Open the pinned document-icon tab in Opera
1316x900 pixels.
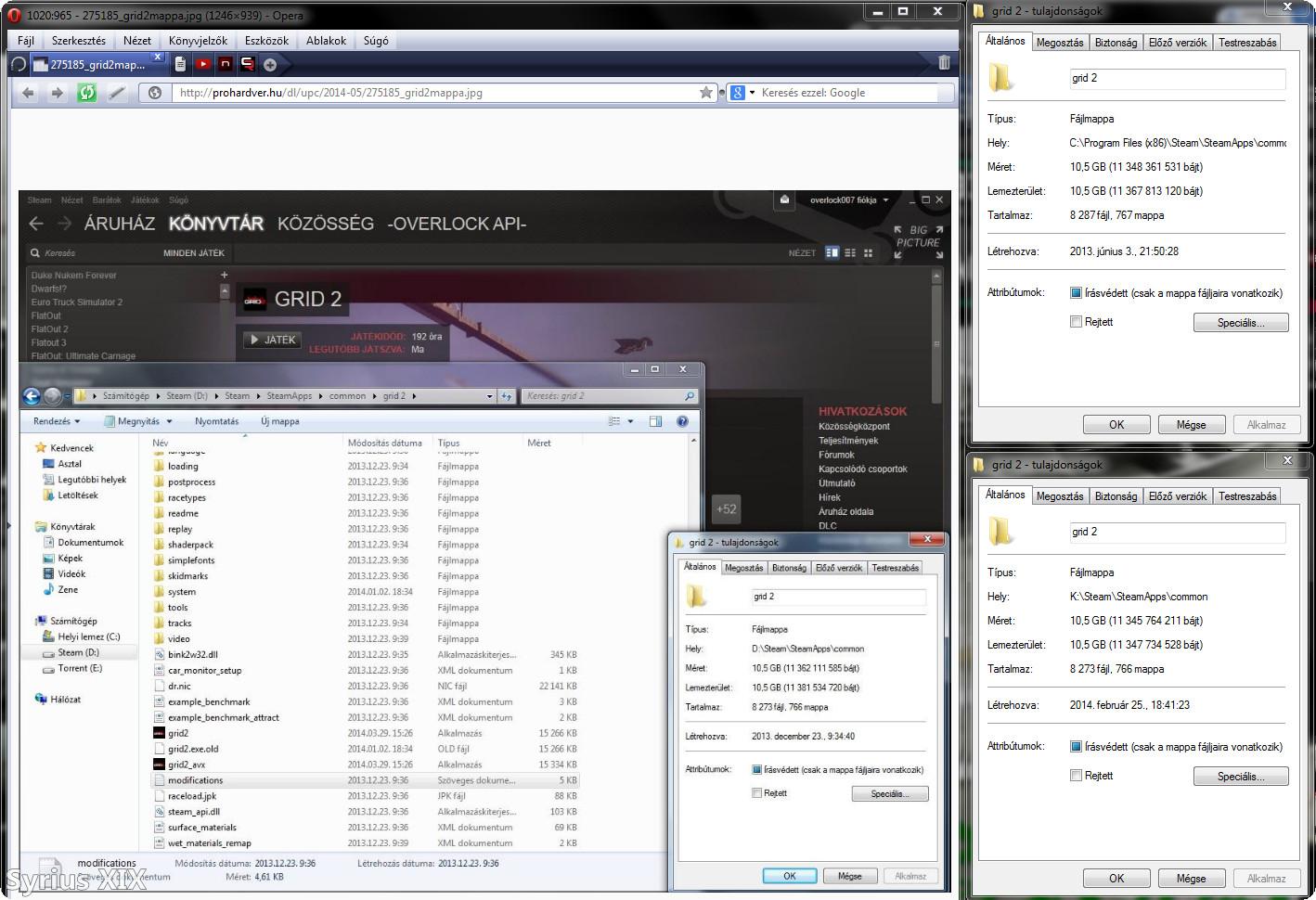click(180, 64)
